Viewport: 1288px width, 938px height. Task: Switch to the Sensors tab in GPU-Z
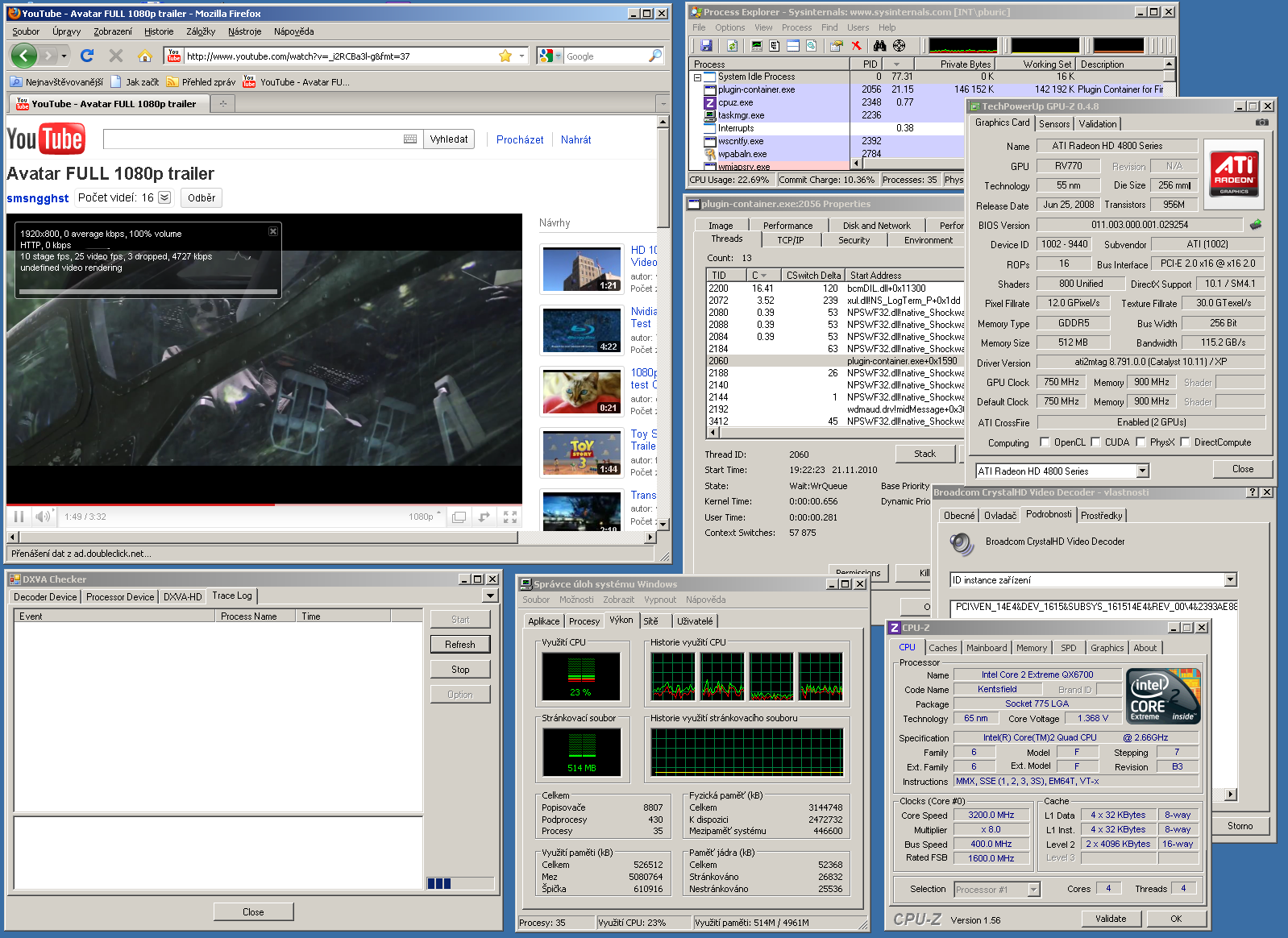click(1054, 124)
